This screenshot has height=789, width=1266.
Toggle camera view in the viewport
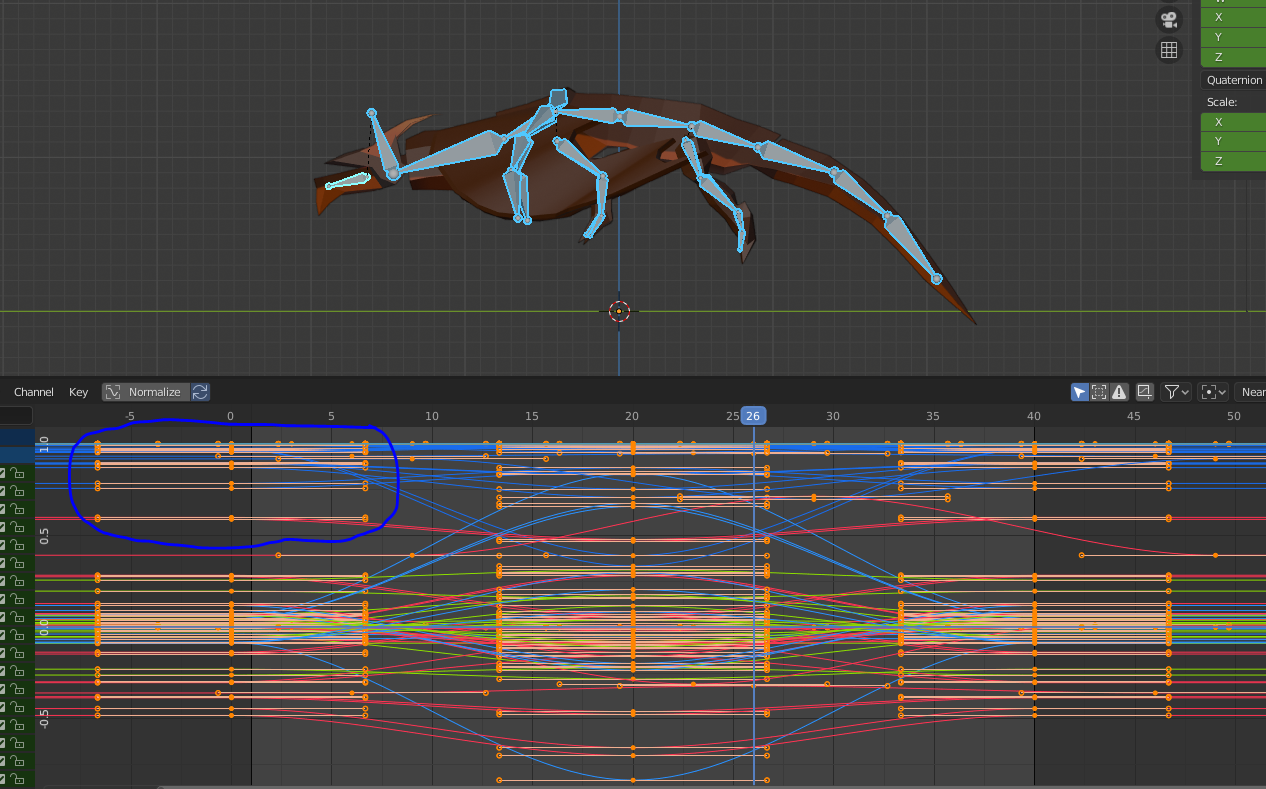(1168, 19)
